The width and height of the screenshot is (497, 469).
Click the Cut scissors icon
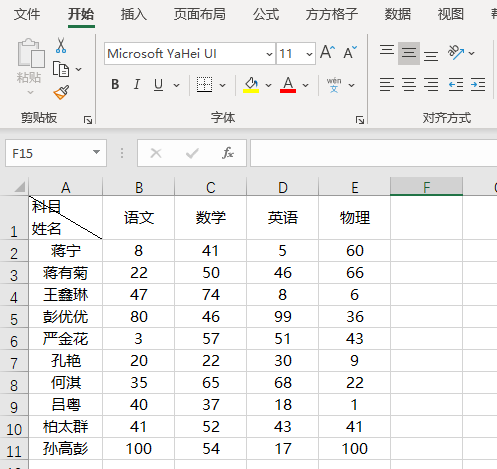click(61, 46)
